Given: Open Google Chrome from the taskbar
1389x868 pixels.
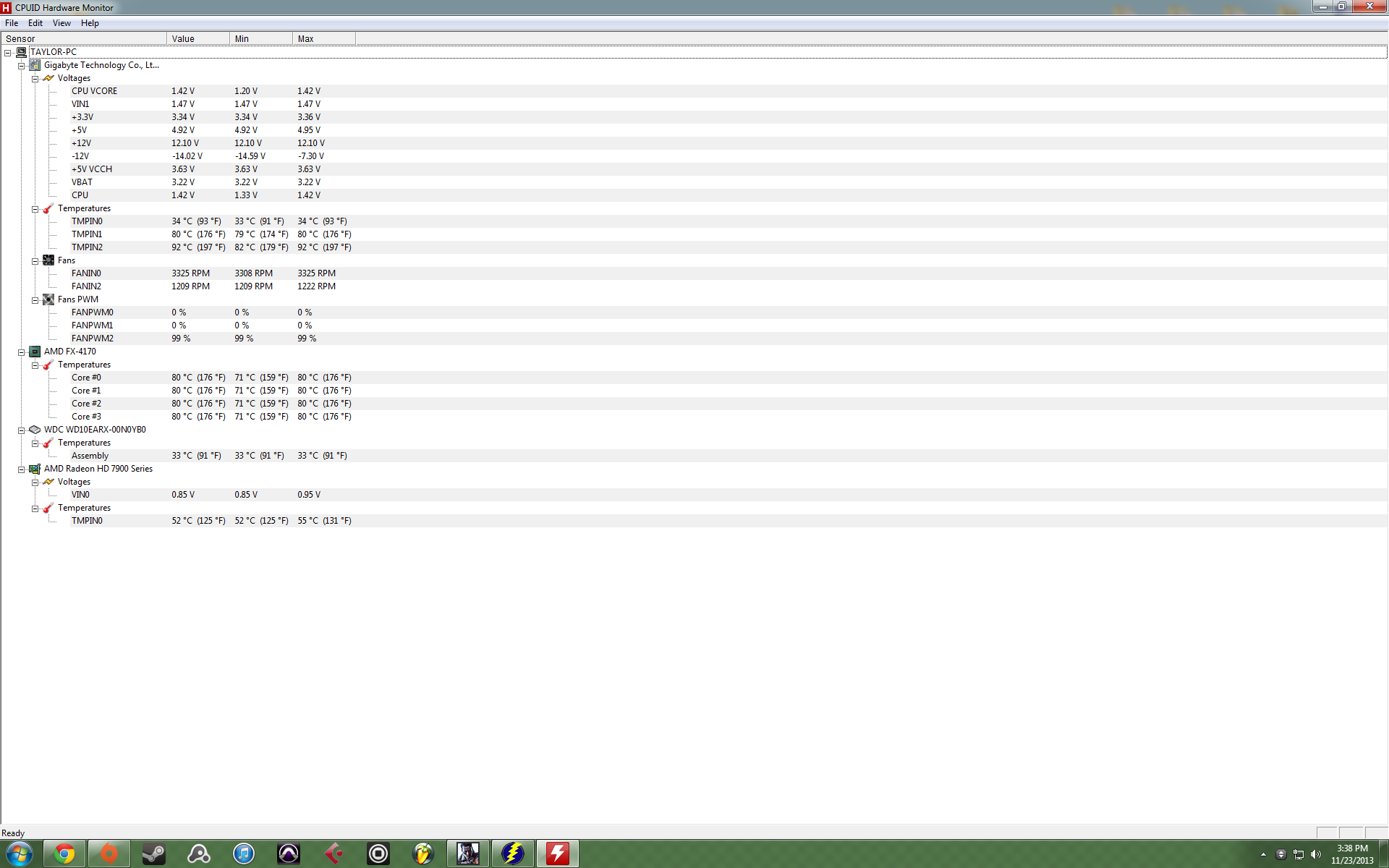Looking at the screenshot, I should [64, 854].
